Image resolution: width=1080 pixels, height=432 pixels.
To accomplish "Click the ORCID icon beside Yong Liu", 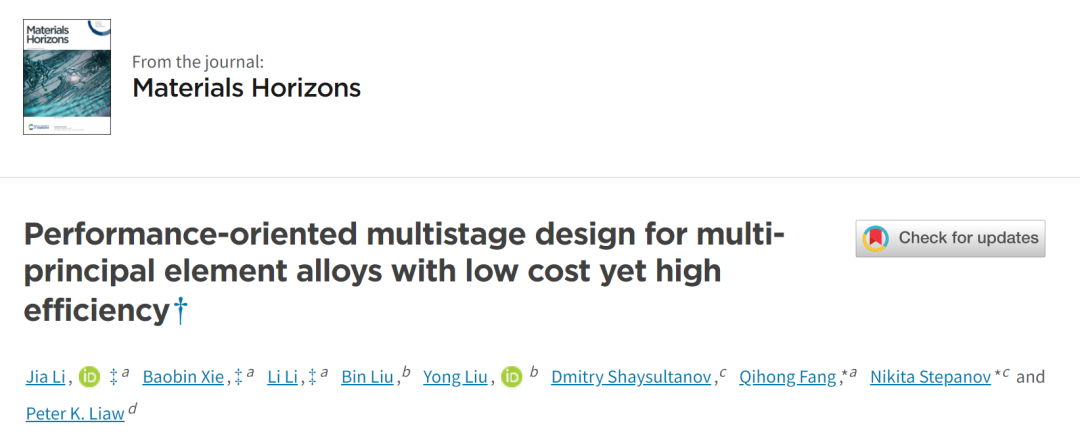I will point(512,377).
